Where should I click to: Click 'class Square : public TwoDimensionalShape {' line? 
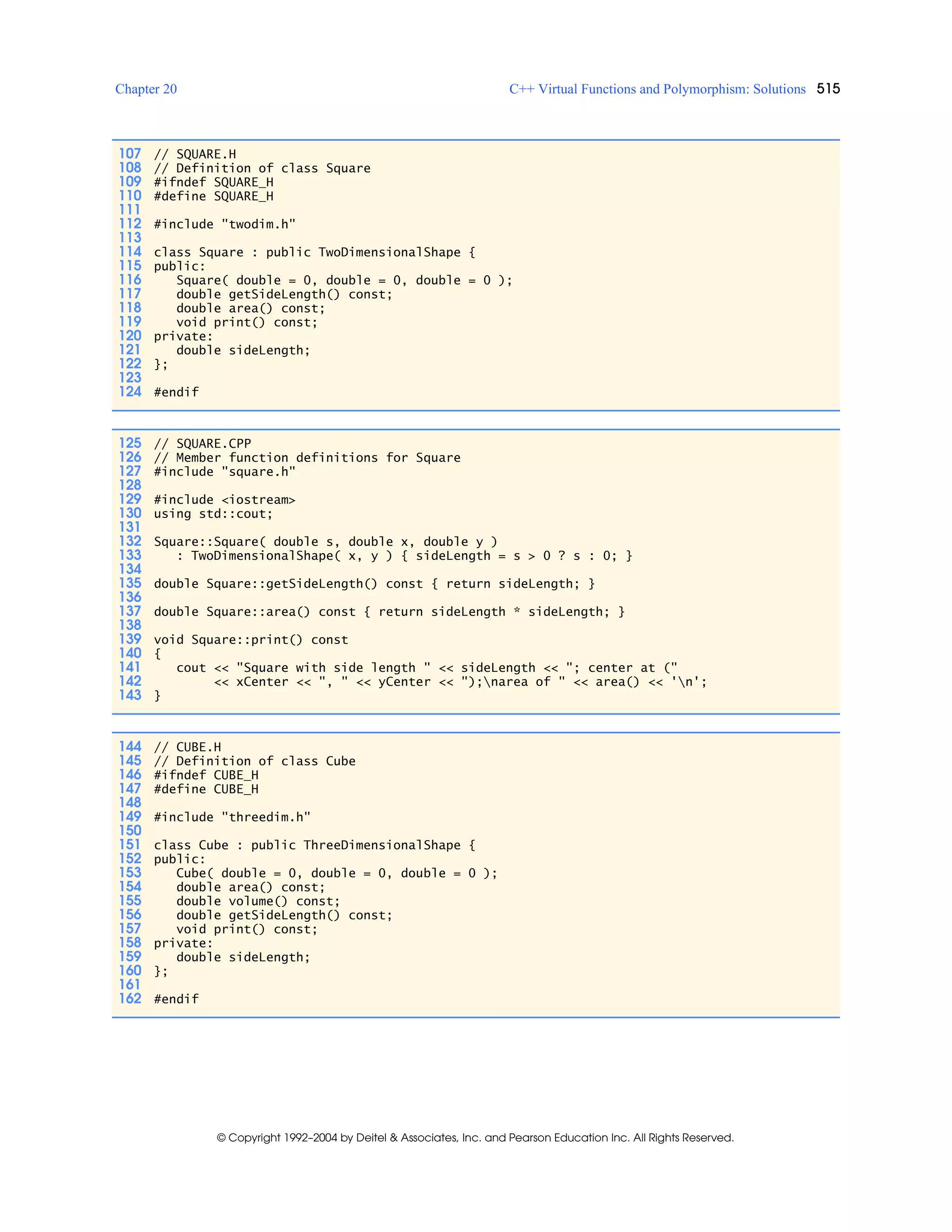[315, 253]
